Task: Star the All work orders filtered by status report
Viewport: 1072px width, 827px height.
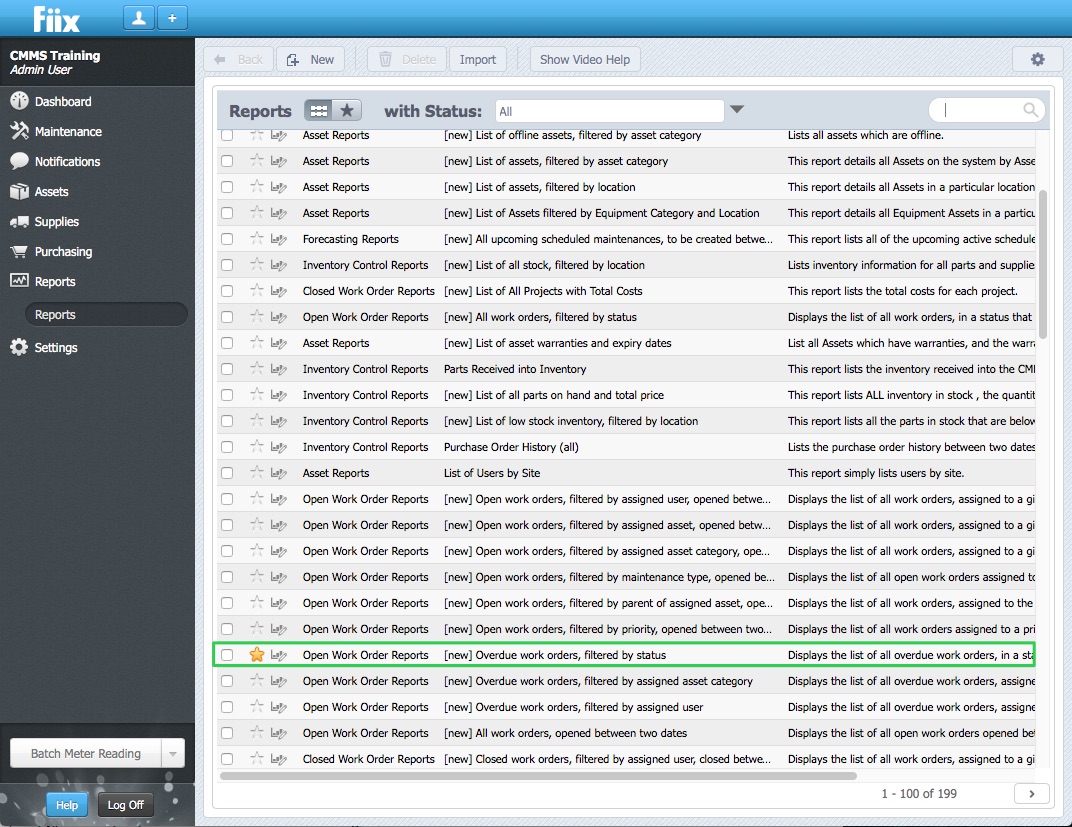Action: coord(257,316)
